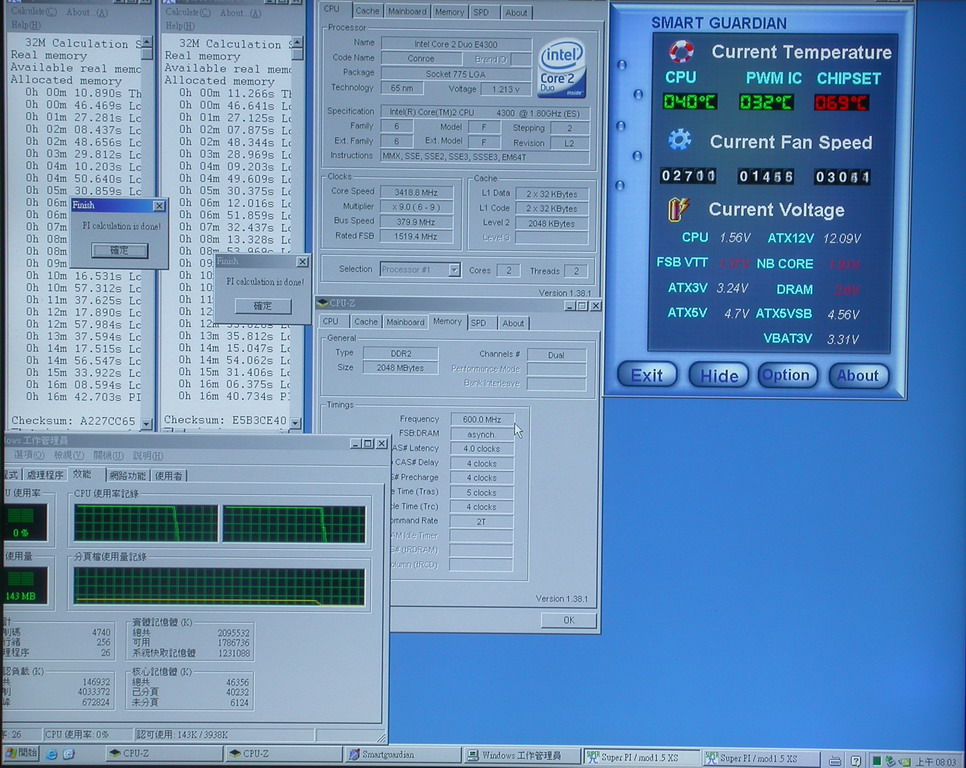
Task: Click the Name field showing Intel Core 2 Duo E4300
Action: click(456, 44)
